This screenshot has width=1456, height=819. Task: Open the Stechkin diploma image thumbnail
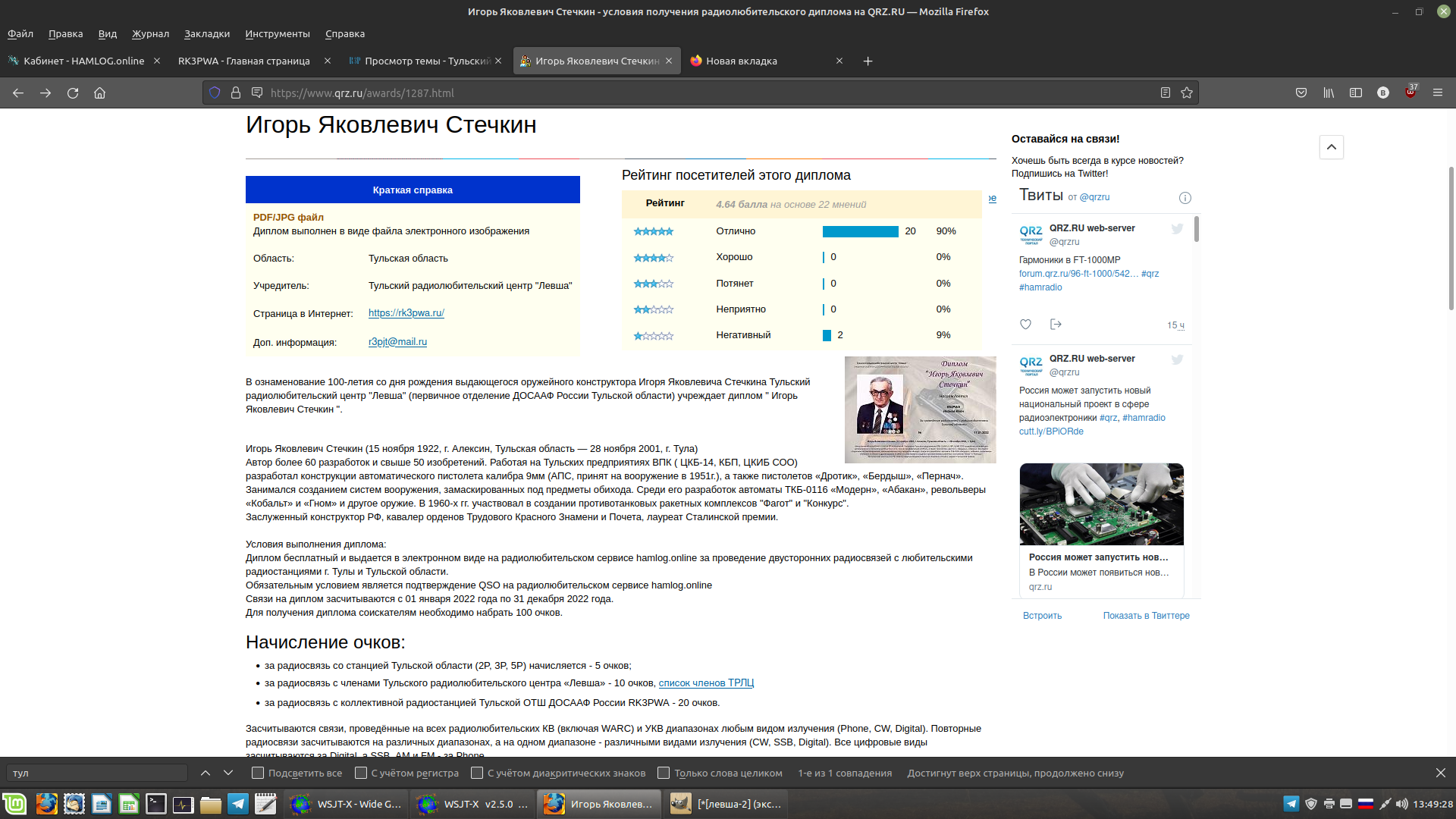point(920,409)
